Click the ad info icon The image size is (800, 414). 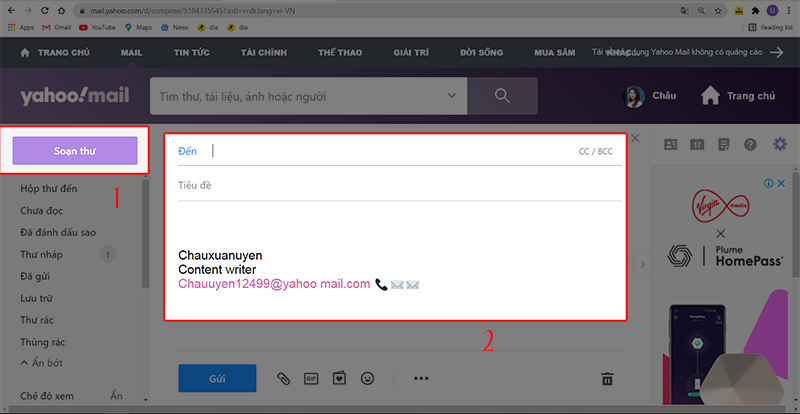point(769,183)
